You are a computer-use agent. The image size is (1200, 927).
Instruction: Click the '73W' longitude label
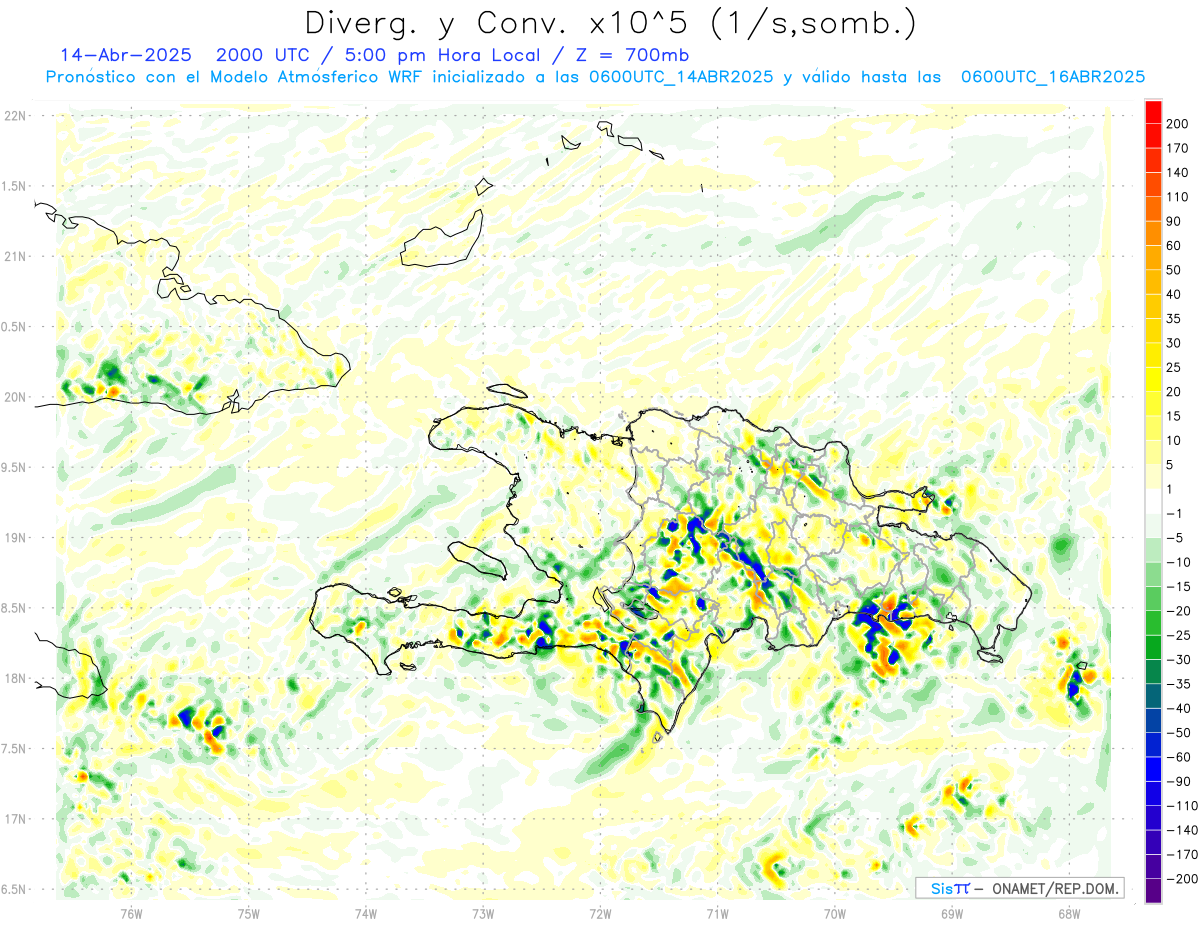(x=483, y=913)
